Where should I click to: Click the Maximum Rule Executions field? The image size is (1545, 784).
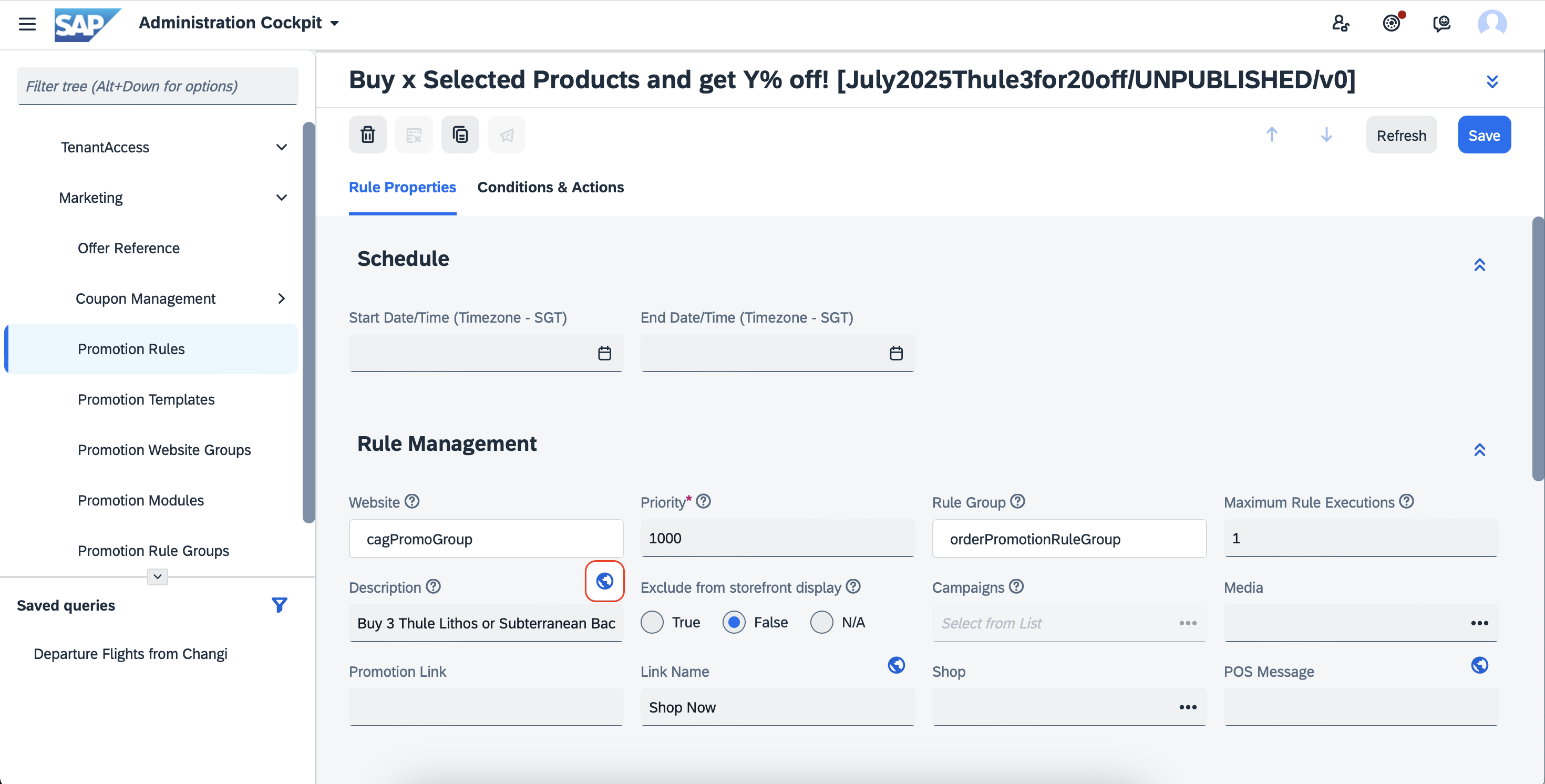[x=1360, y=538]
